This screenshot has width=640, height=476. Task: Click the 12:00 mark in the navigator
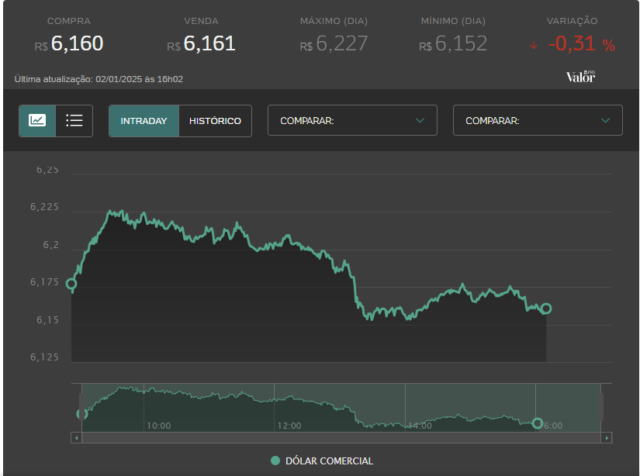coord(289,426)
